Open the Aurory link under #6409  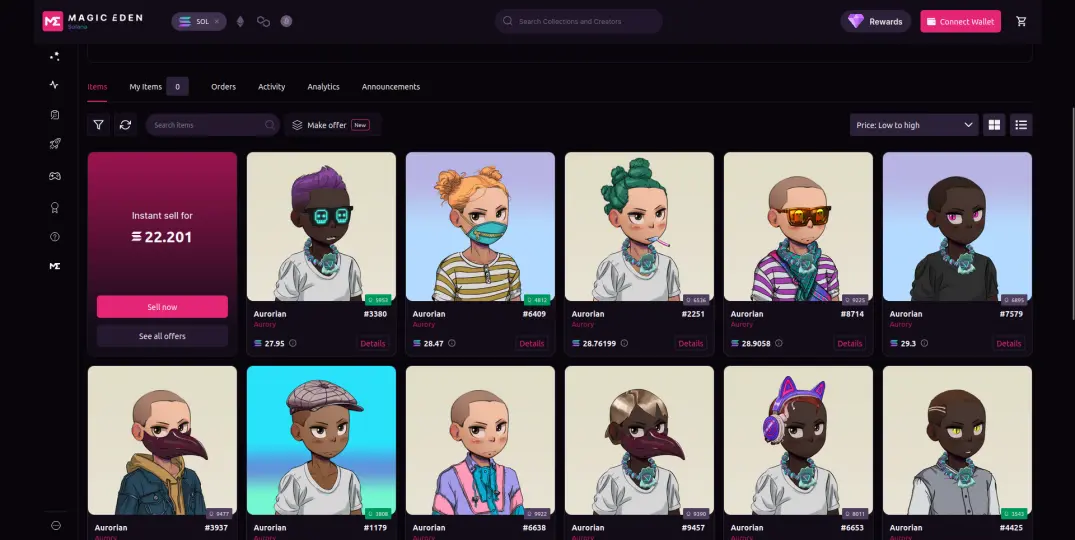point(424,324)
